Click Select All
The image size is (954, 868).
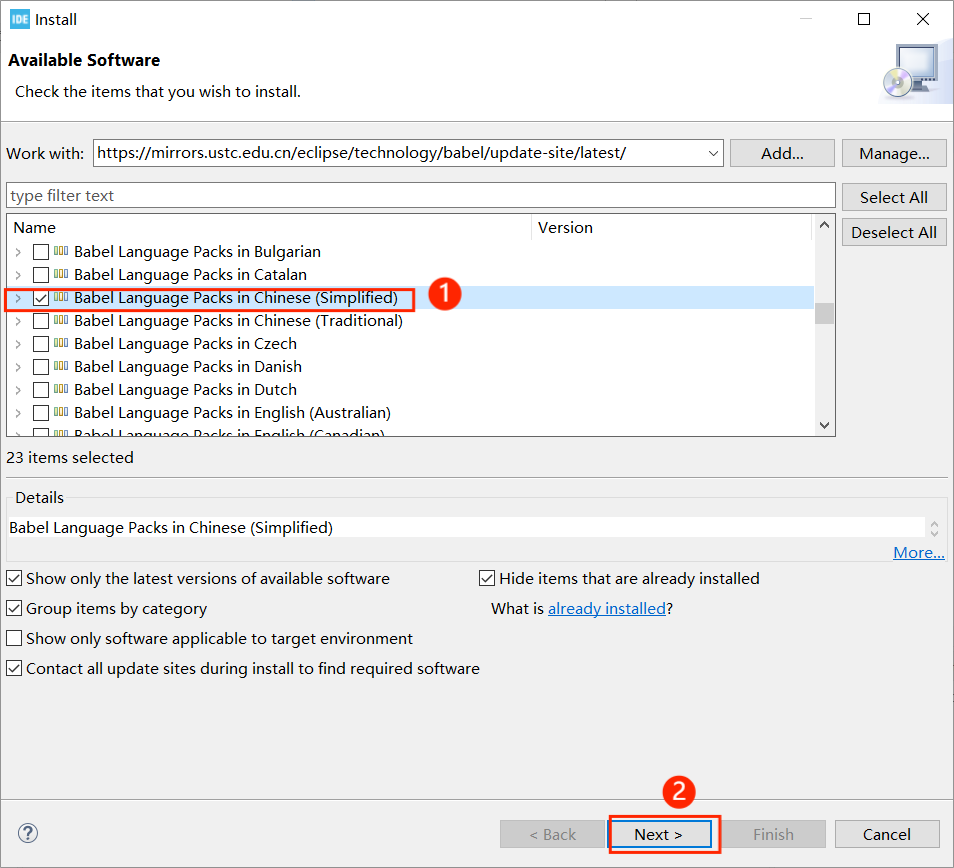click(x=894, y=197)
